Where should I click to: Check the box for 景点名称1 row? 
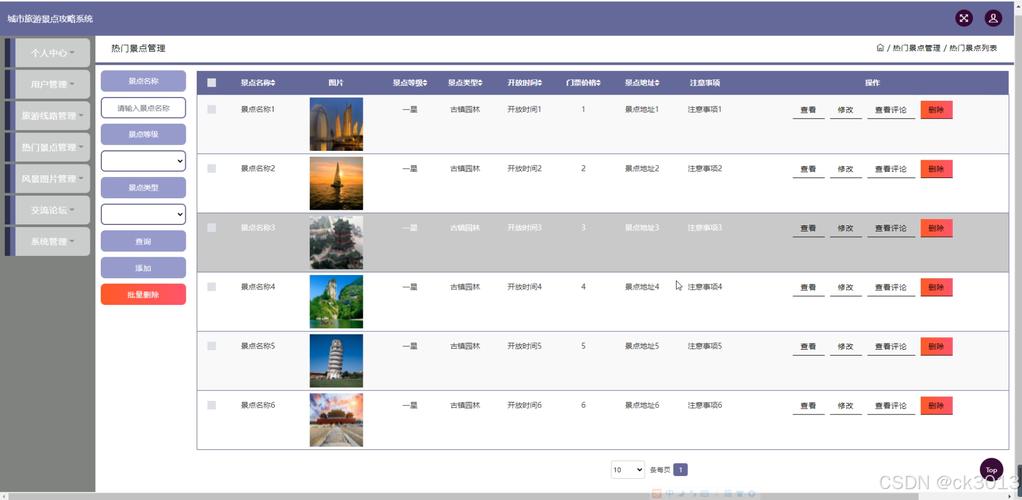tap(212, 110)
